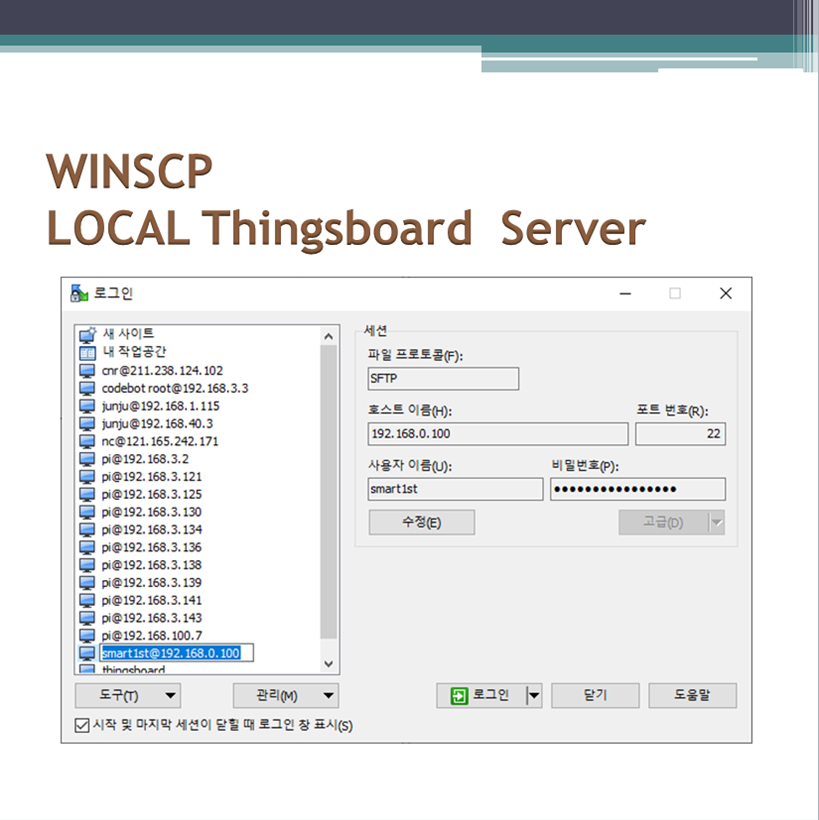Click monitor icon beside codebot root@192.168.3.3

click(x=87, y=389)
